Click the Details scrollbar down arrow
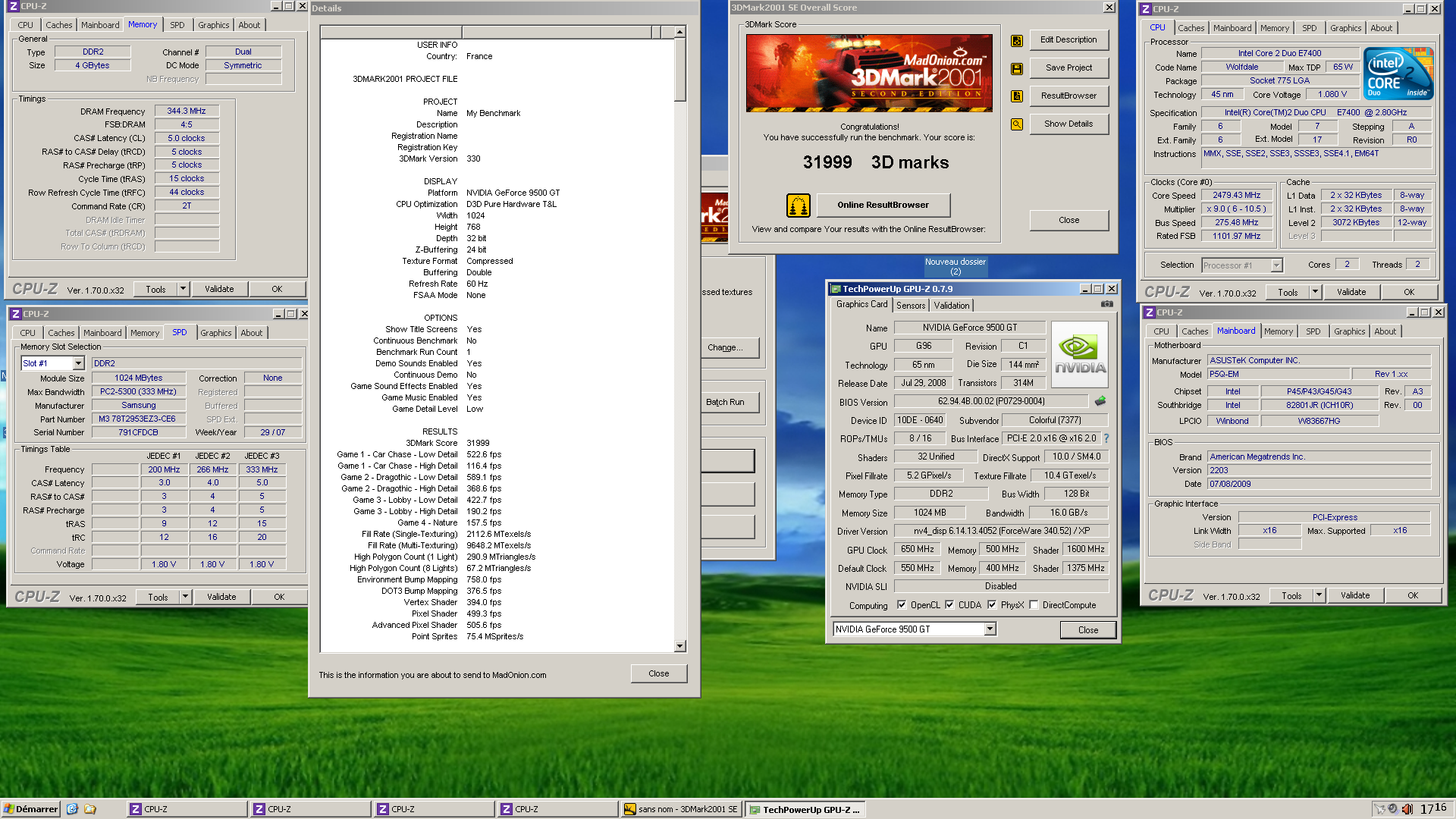1456x819 pixels. pos(679,646)
